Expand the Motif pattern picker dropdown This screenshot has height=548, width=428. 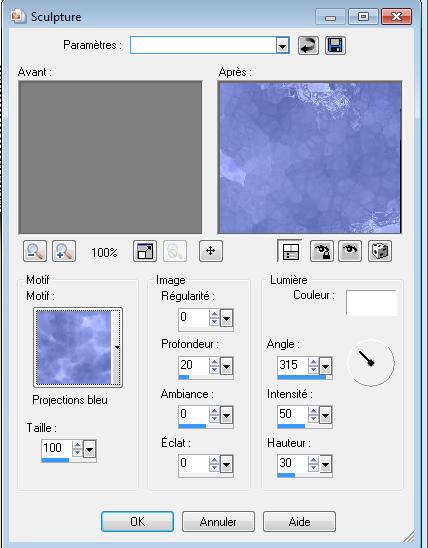(117, 347)
